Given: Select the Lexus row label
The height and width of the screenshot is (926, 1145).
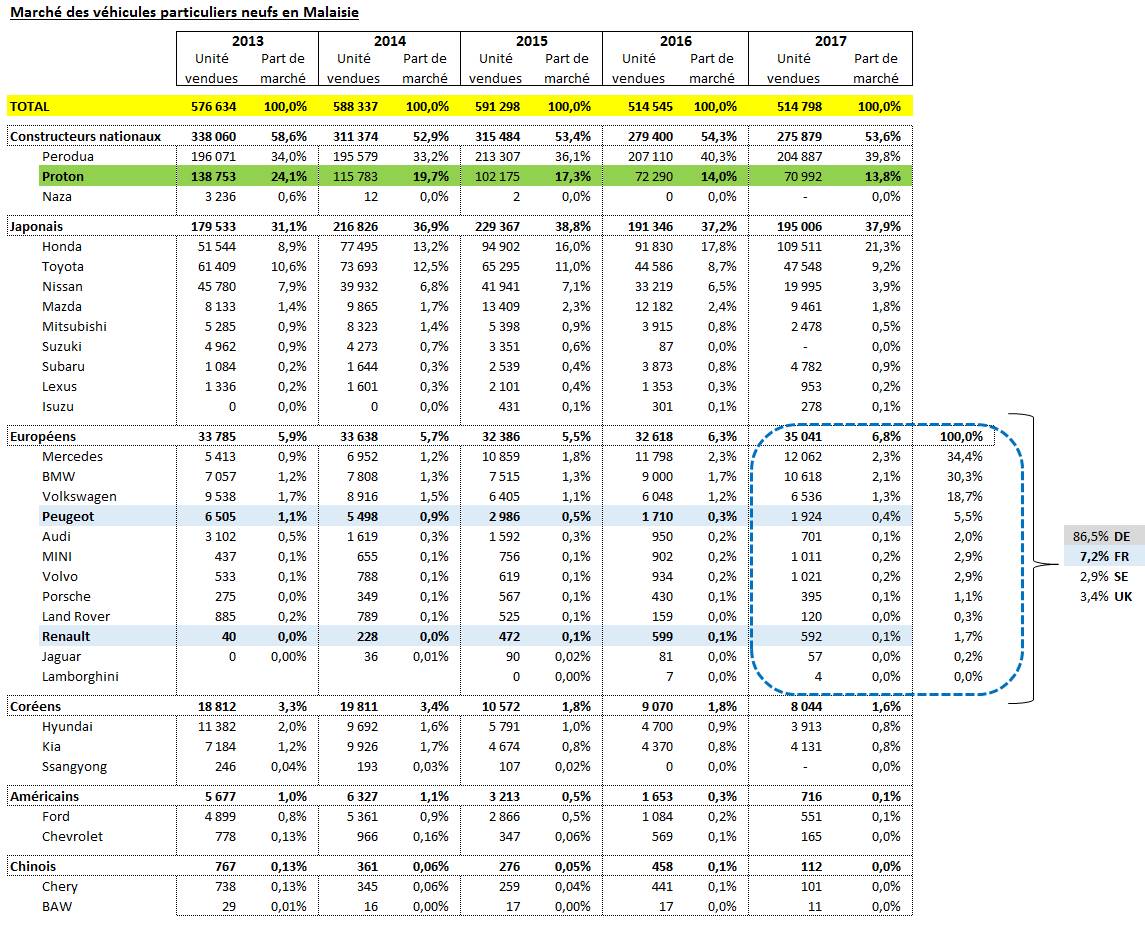Looking at the screenshot, I should tap(59, 387).
